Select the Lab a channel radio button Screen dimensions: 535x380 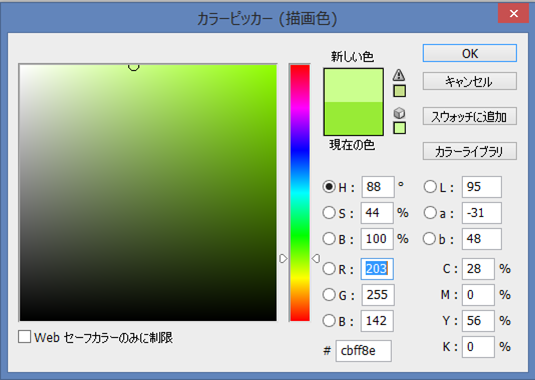(430, 213)
